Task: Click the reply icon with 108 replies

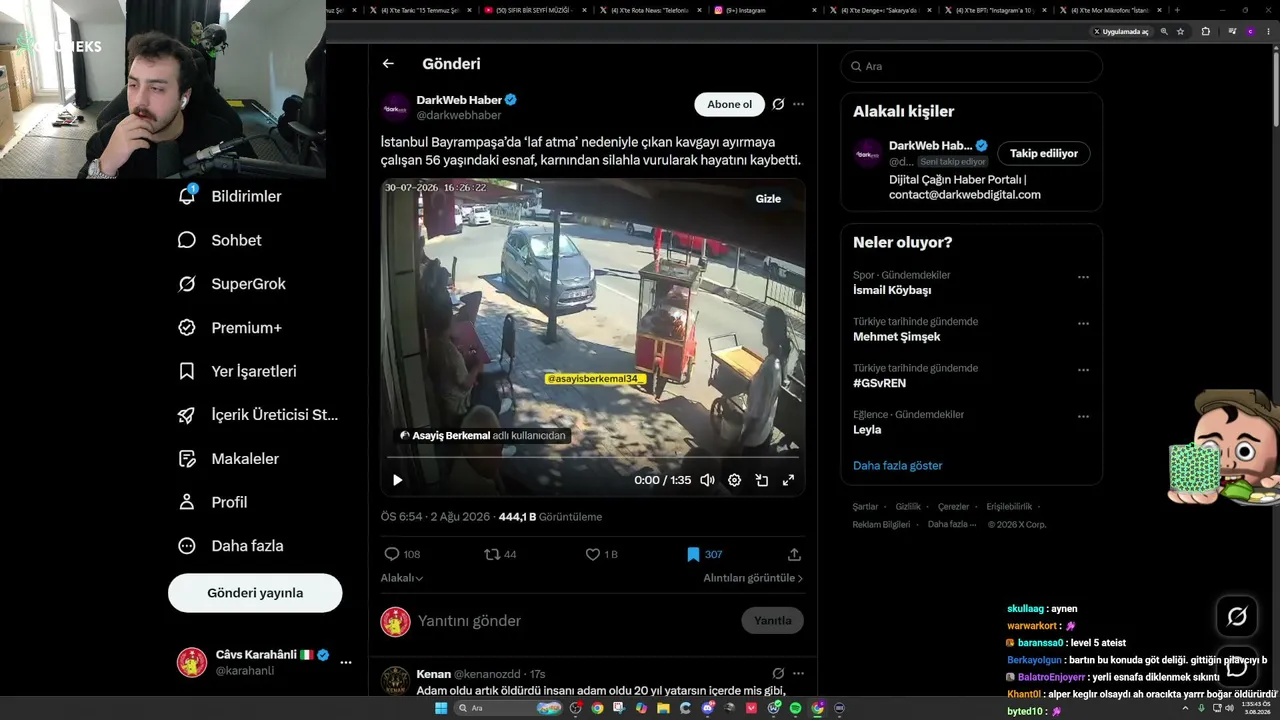Action: [x=392, y=554]
